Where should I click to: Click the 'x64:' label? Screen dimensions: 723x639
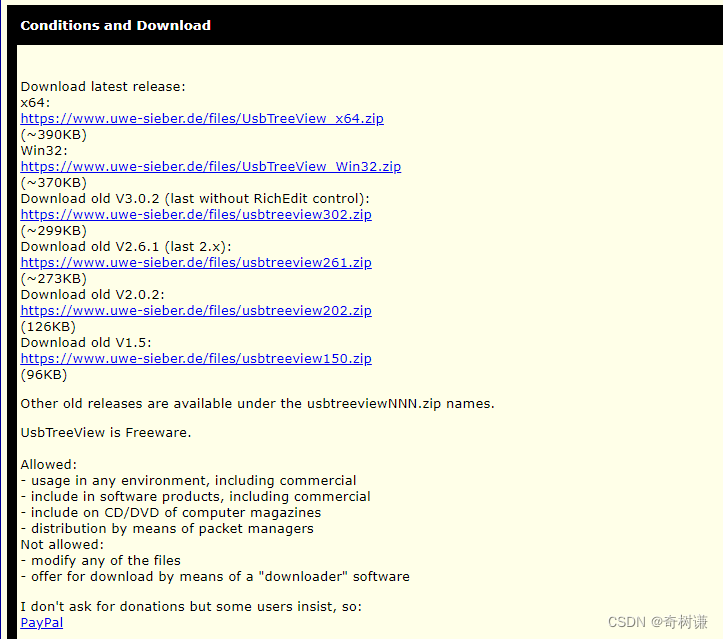point(35,102)
